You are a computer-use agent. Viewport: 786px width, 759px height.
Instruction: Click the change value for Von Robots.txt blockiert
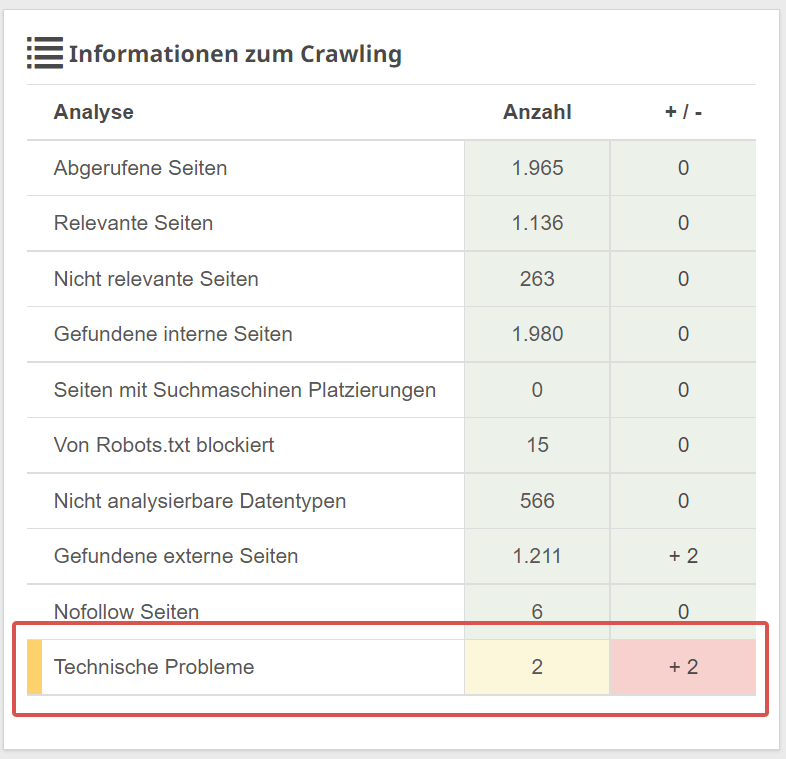(x=683, y=445)
